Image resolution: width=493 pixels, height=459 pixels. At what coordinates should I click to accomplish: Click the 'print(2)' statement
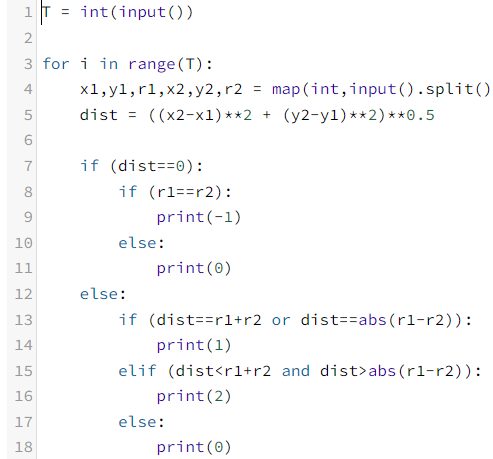[194, 396]
